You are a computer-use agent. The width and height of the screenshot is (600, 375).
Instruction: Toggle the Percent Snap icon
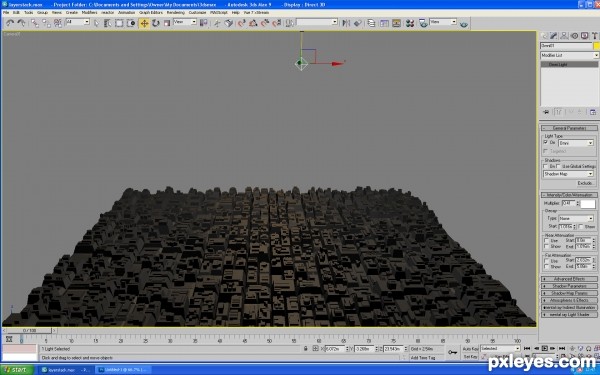tap(265, 23)
